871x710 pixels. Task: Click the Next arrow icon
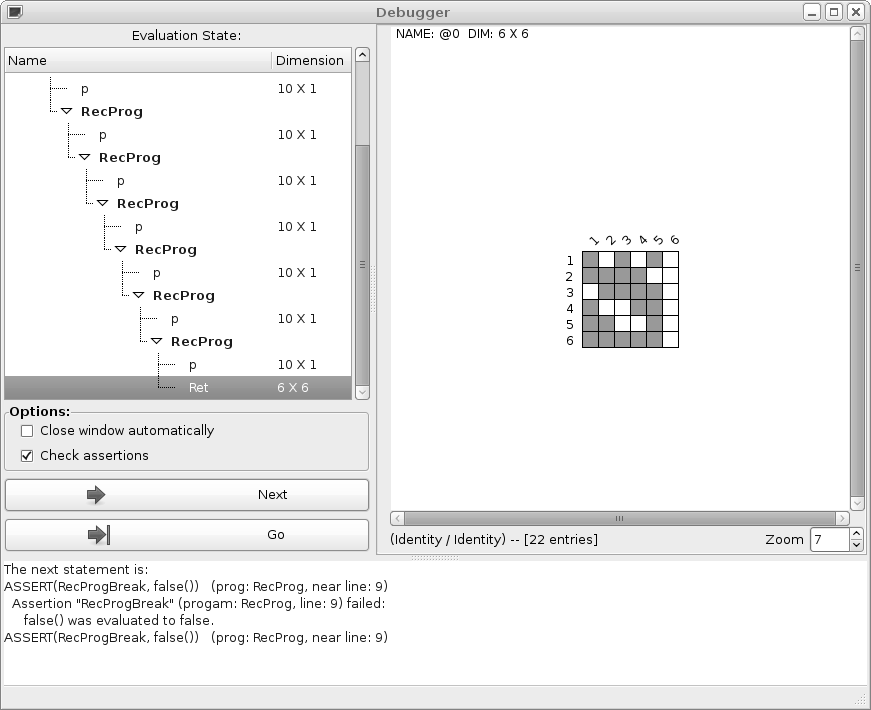coord(96,494)
